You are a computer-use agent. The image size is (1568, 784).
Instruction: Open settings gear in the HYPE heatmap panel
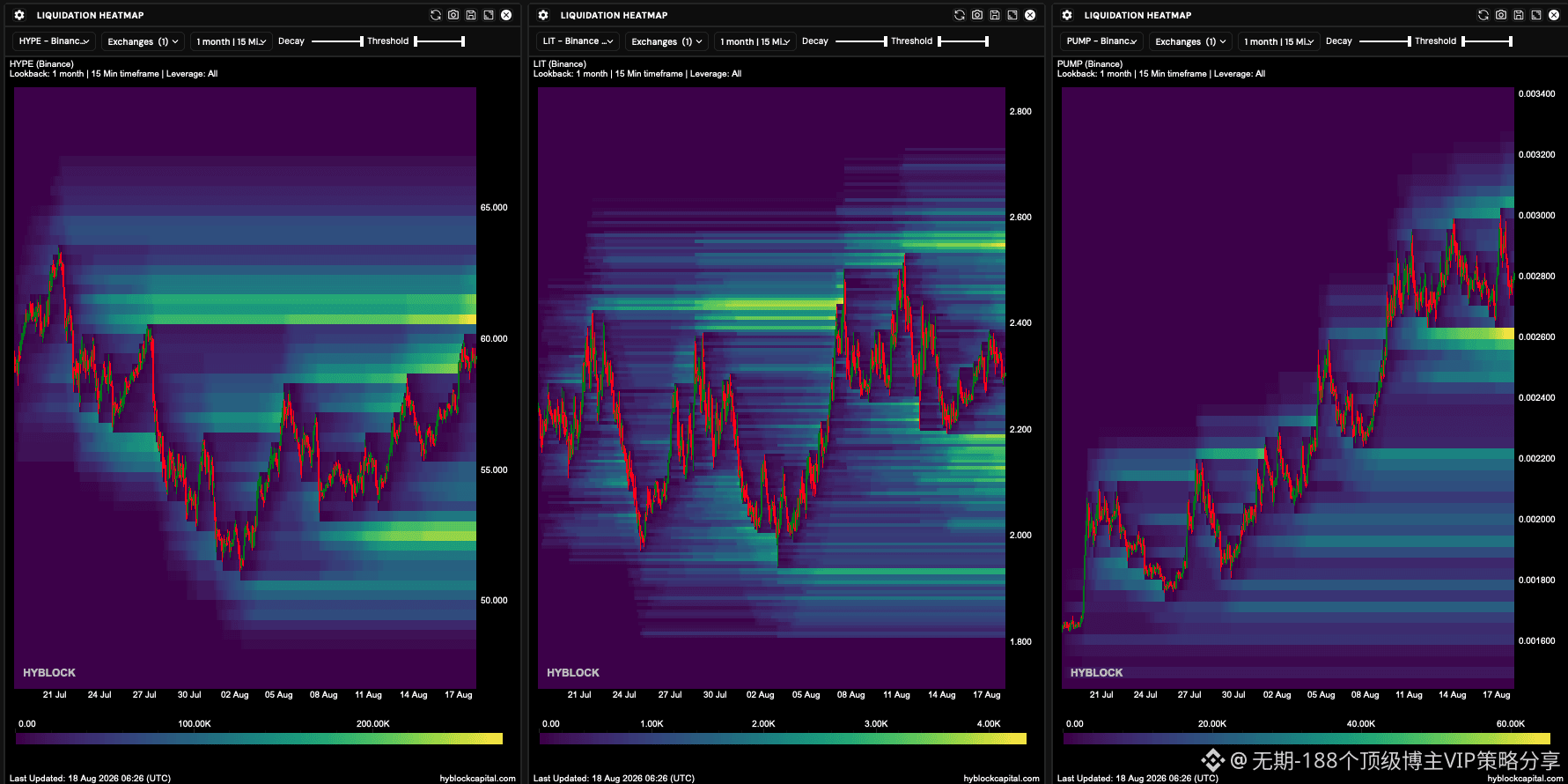[x=19, y=15]
